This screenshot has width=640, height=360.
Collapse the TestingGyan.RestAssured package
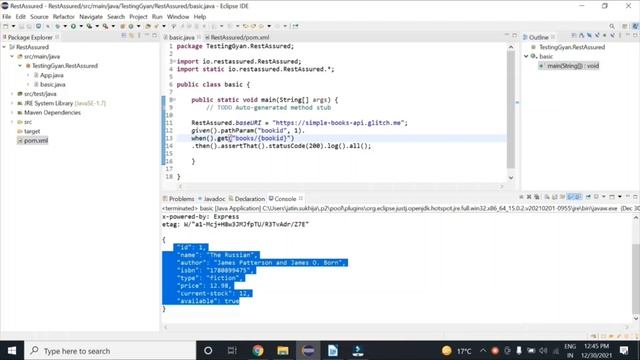(20, 66)
